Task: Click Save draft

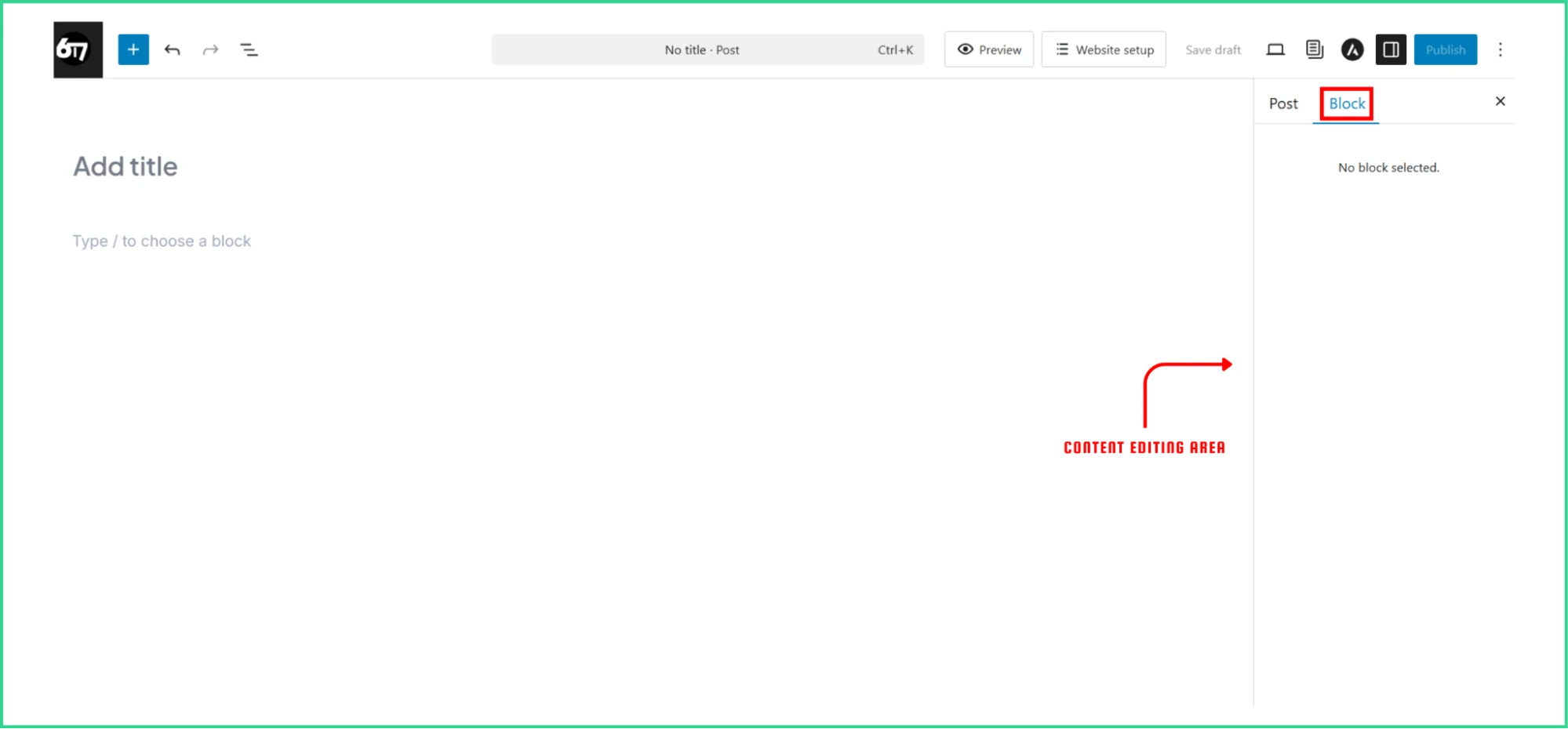Action: 1213,50
